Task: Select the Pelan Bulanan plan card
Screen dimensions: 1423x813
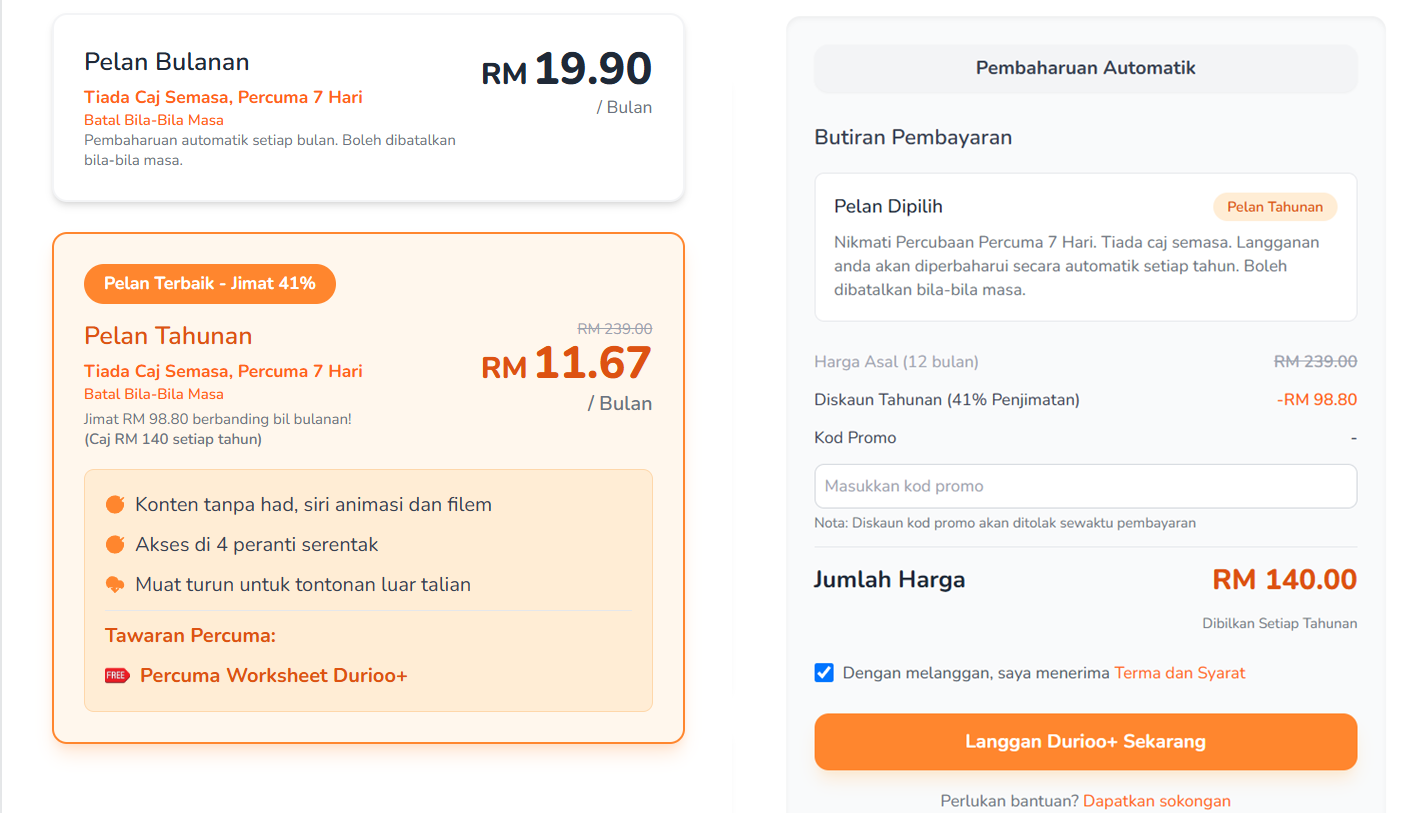Action: tap(368, 108)
